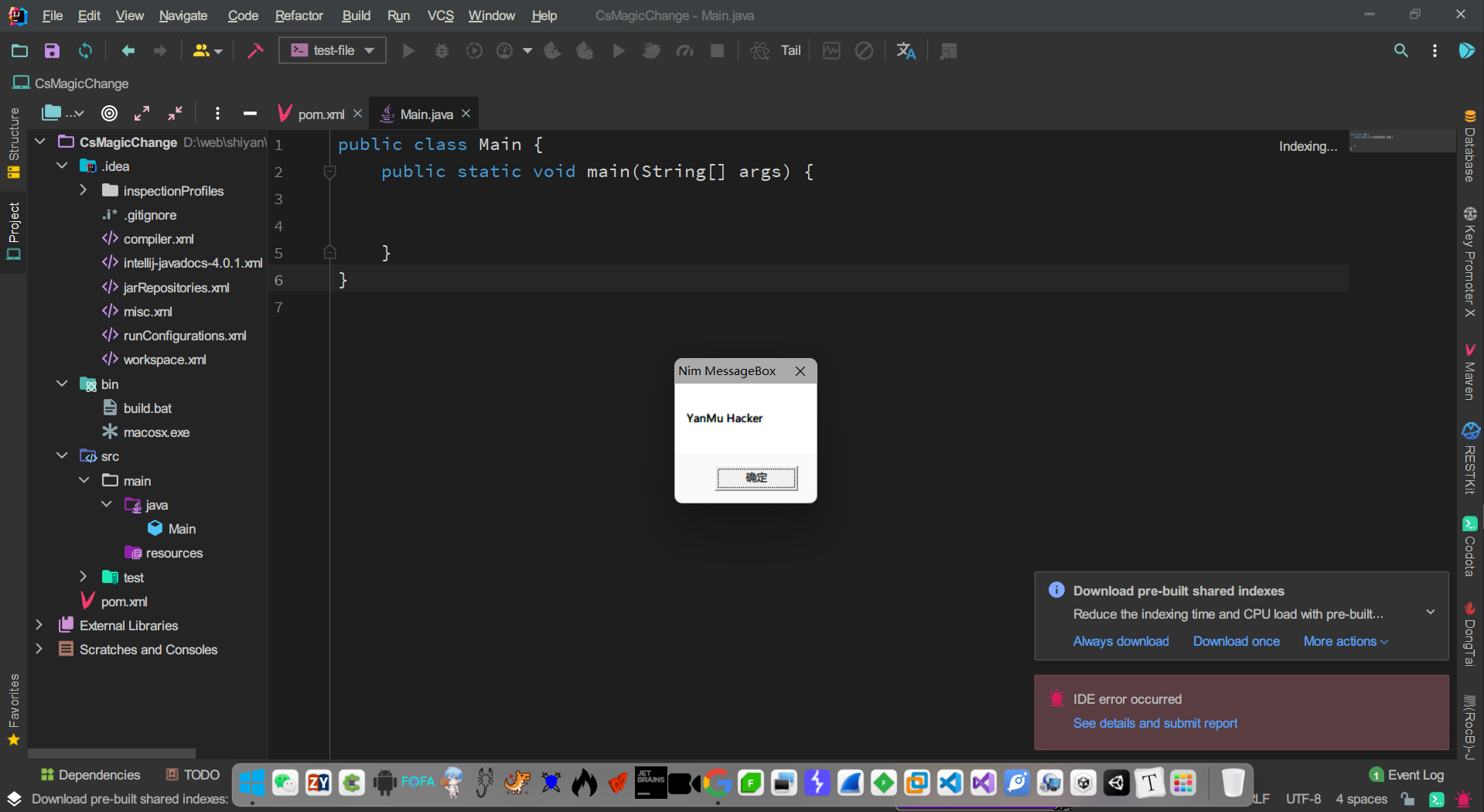Open WeChat from the taskbar dock
The height and width of the screenshot is (812, 1484).
285,783
